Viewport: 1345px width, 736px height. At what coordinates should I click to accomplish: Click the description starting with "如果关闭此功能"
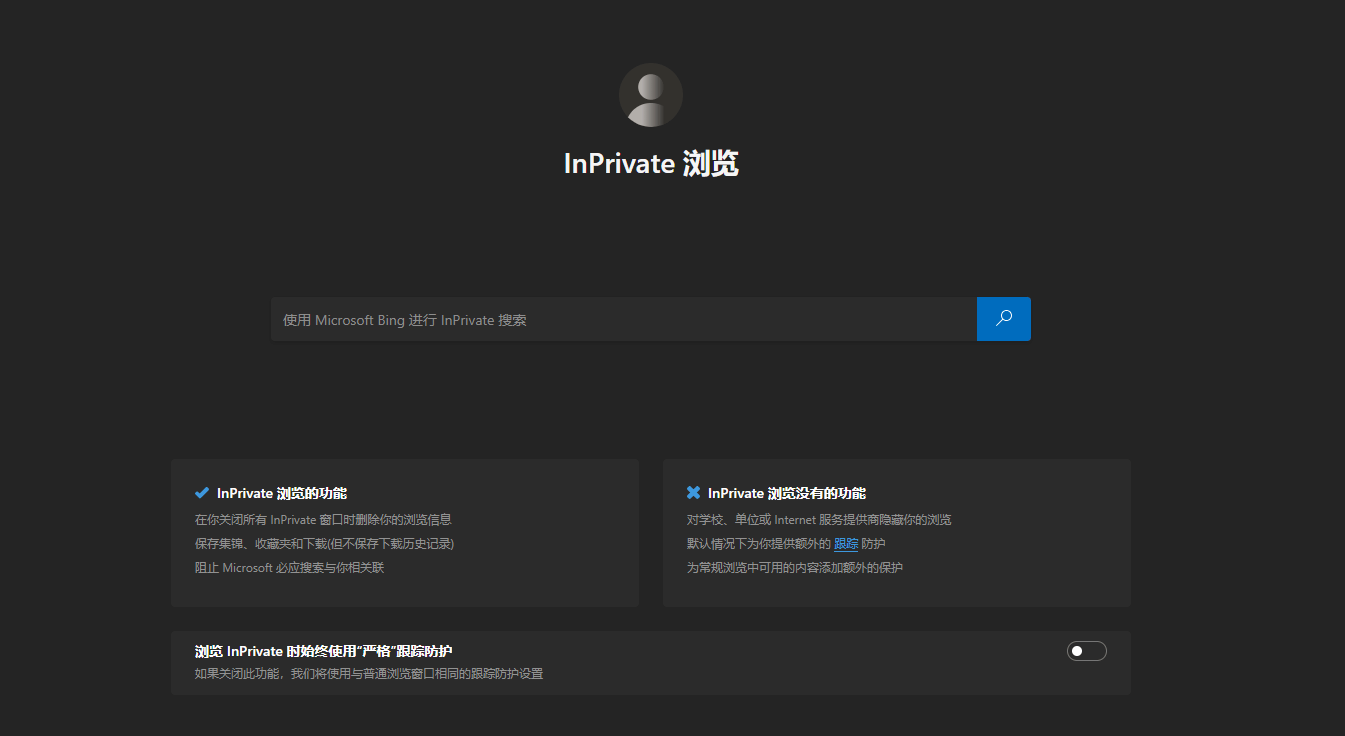368,674
